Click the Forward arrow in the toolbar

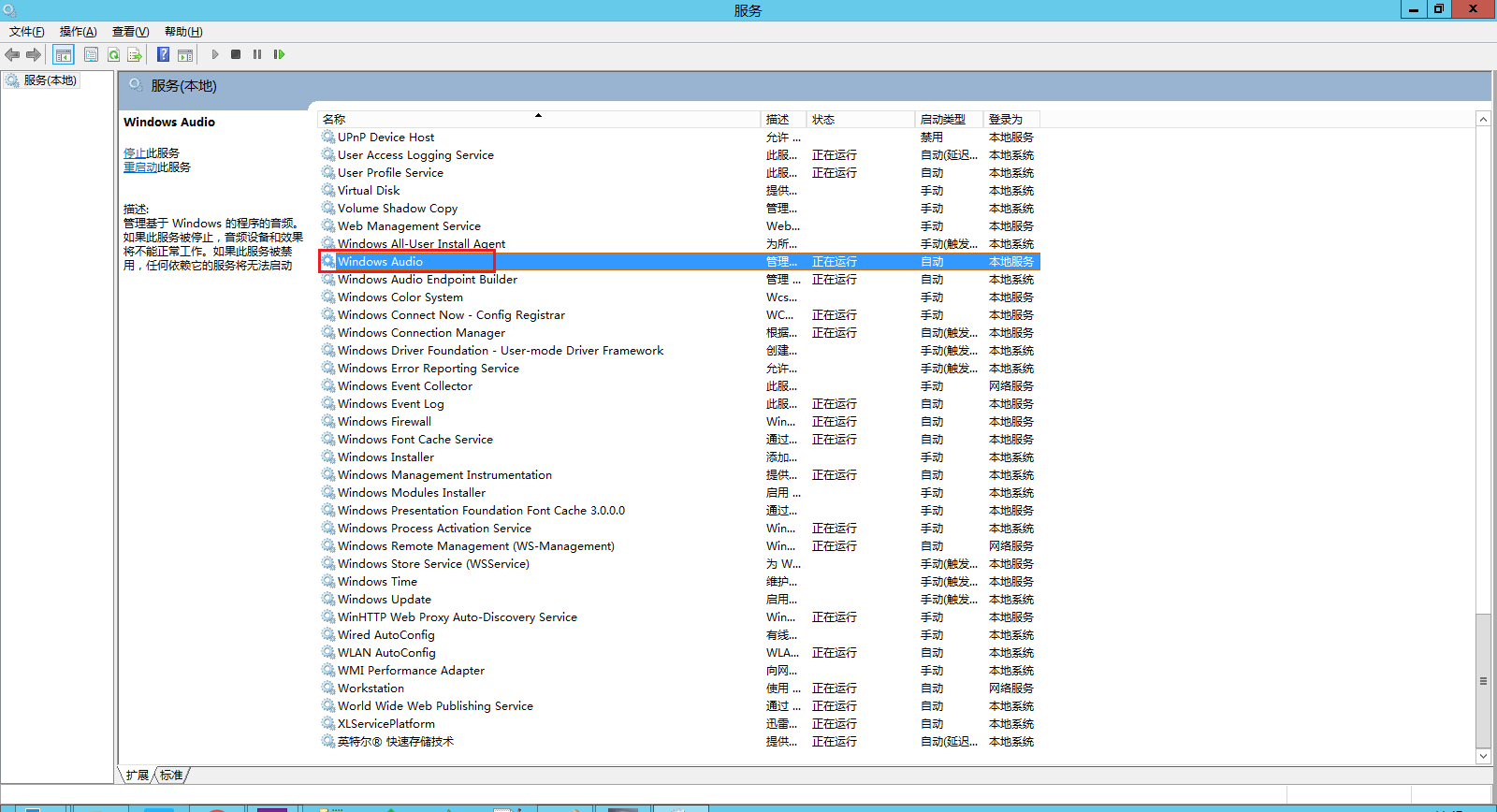point(34,54)
